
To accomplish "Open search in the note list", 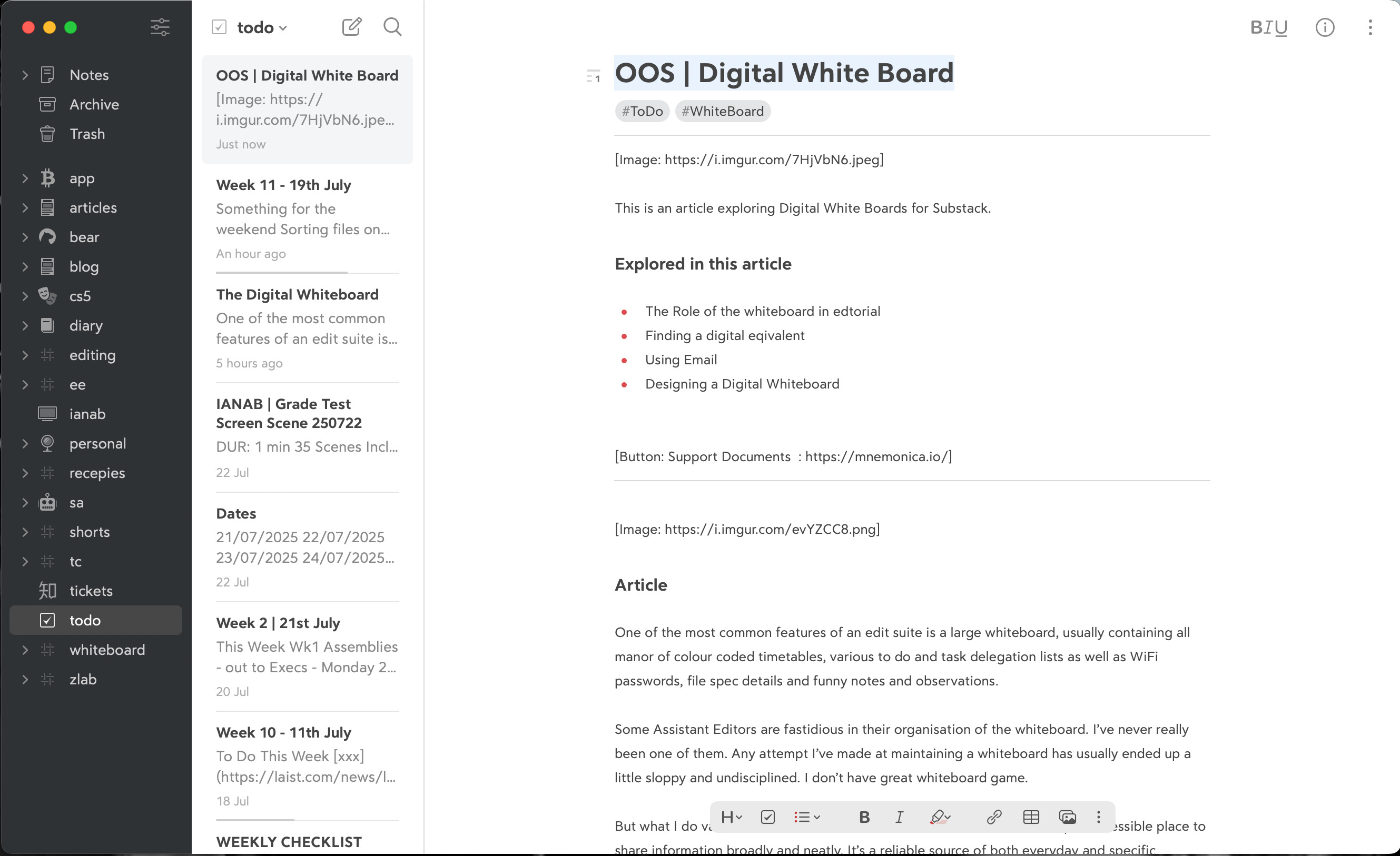I will coord(392,27).
